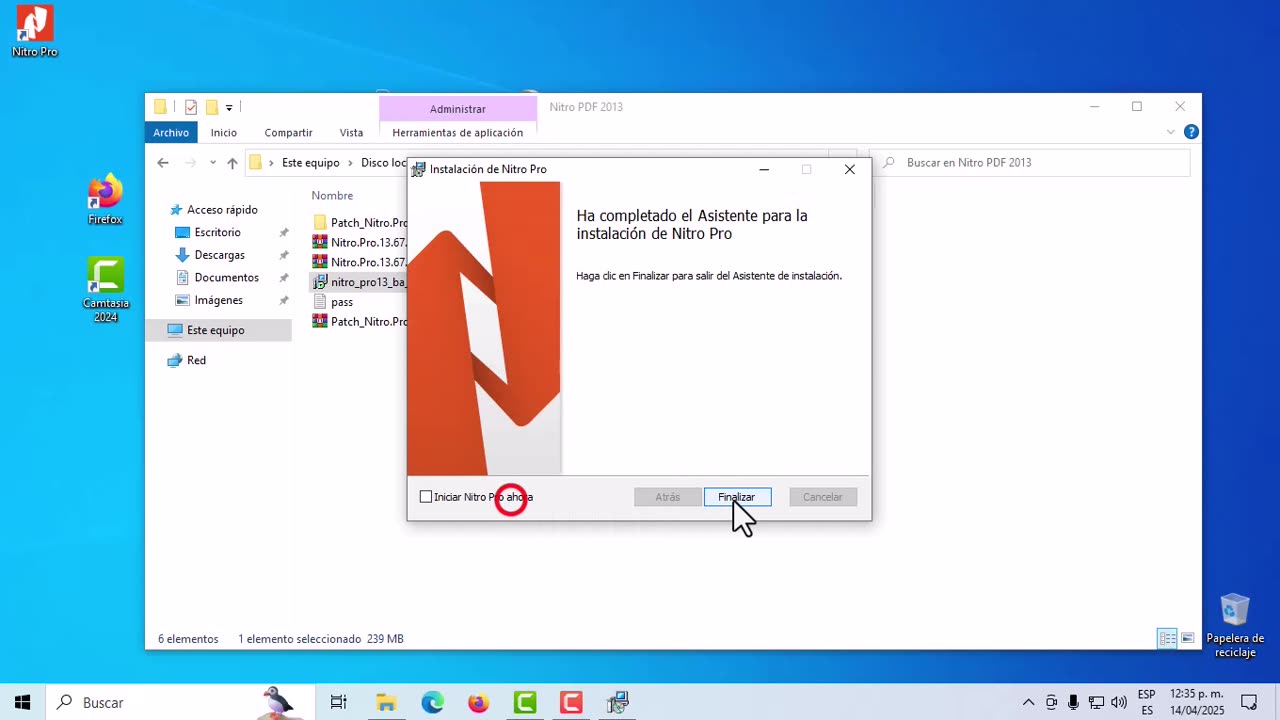
Task: Open the Inicio ribbon tab
Action: [224, 132]
